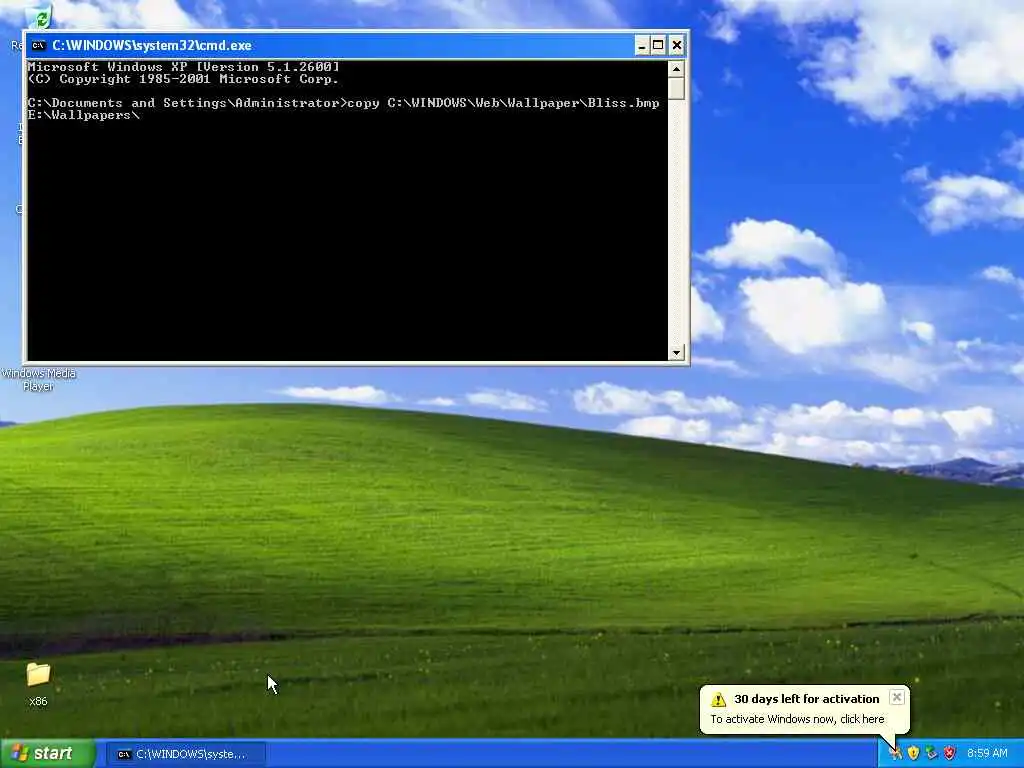Click the Windows activation keys tray icon

tap(895, 753)
